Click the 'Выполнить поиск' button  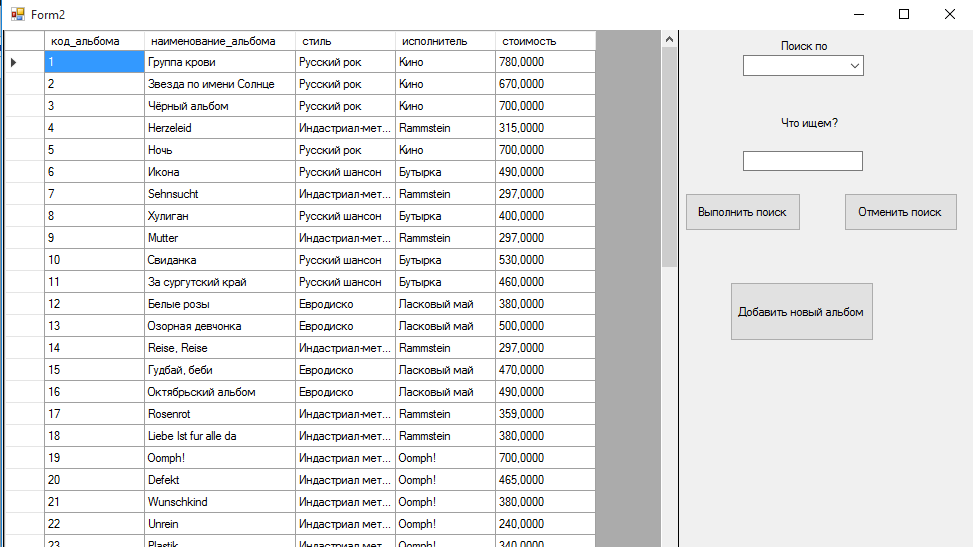pos(742,212)
